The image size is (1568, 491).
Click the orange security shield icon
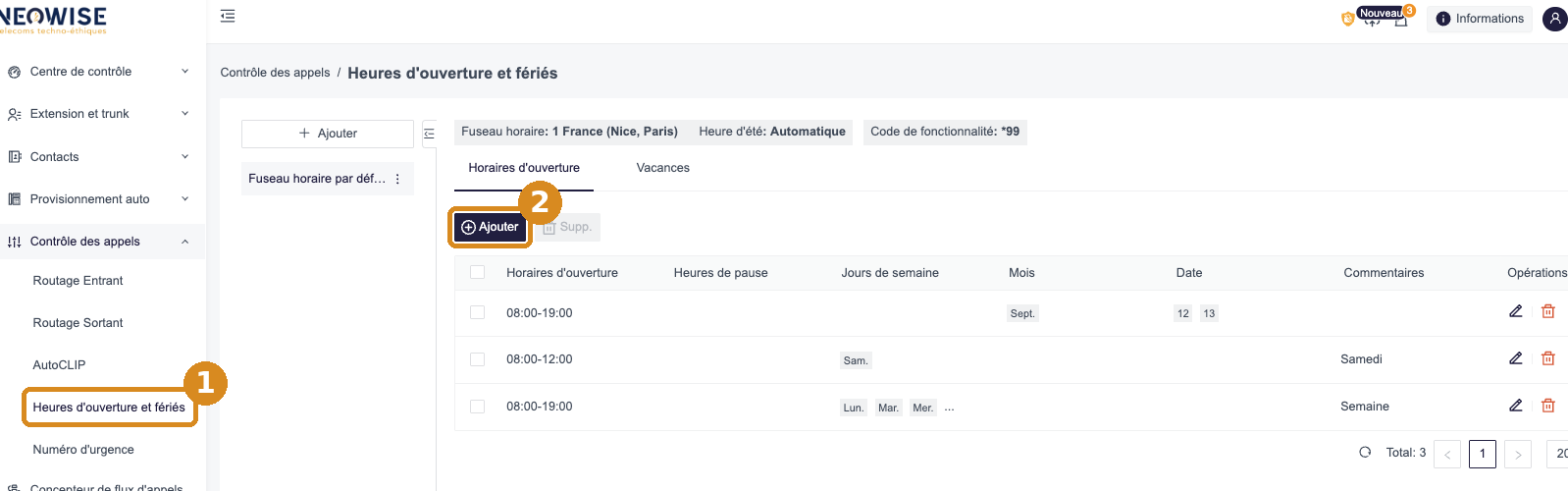click(x=1347, y=19)
